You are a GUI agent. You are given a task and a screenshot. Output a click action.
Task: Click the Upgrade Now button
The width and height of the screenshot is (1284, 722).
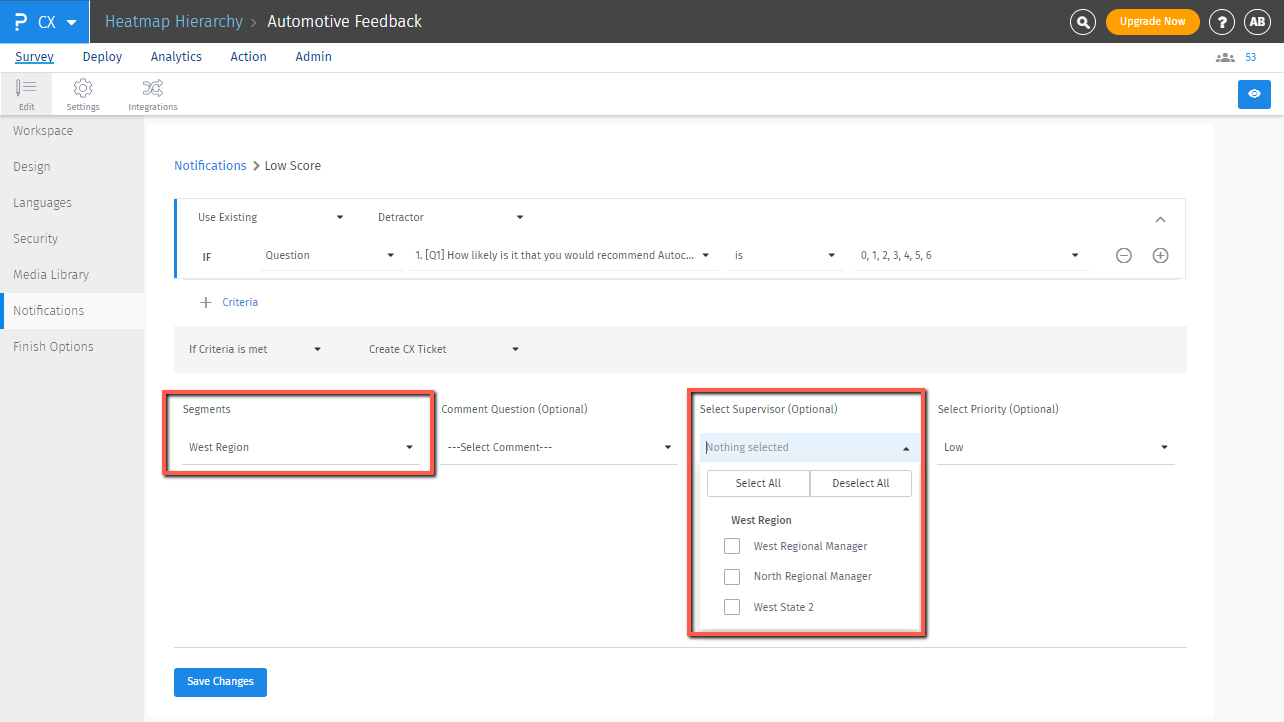pyautogui.click(x=1152, y=21)
